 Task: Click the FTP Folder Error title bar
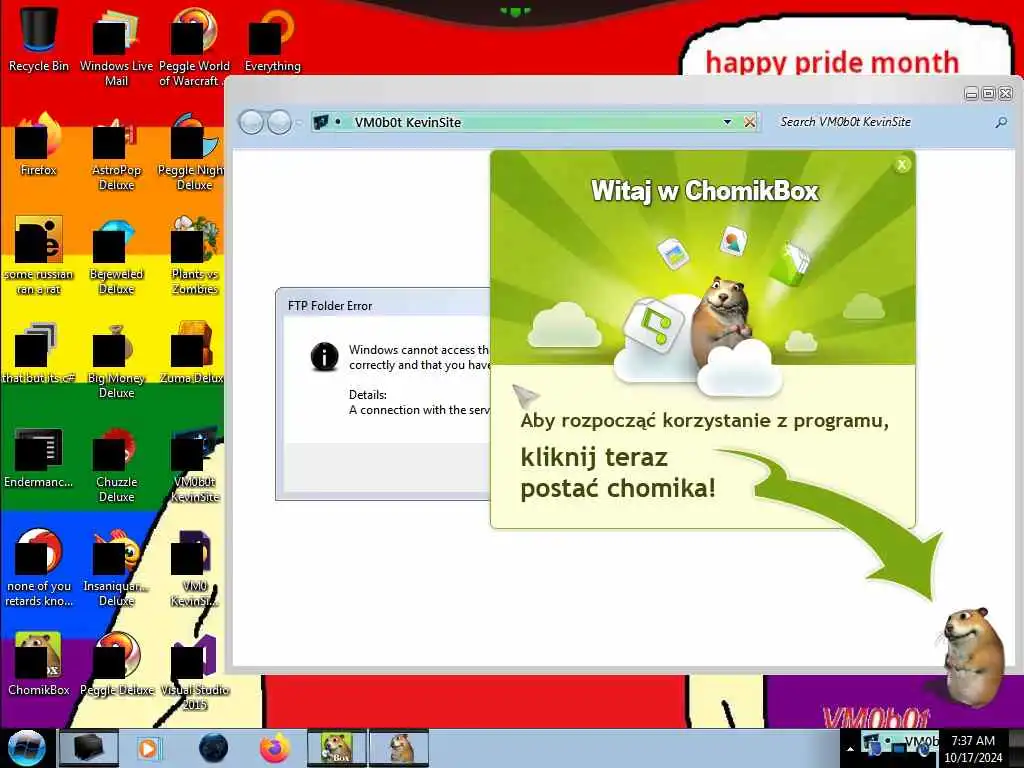(385, 305)
